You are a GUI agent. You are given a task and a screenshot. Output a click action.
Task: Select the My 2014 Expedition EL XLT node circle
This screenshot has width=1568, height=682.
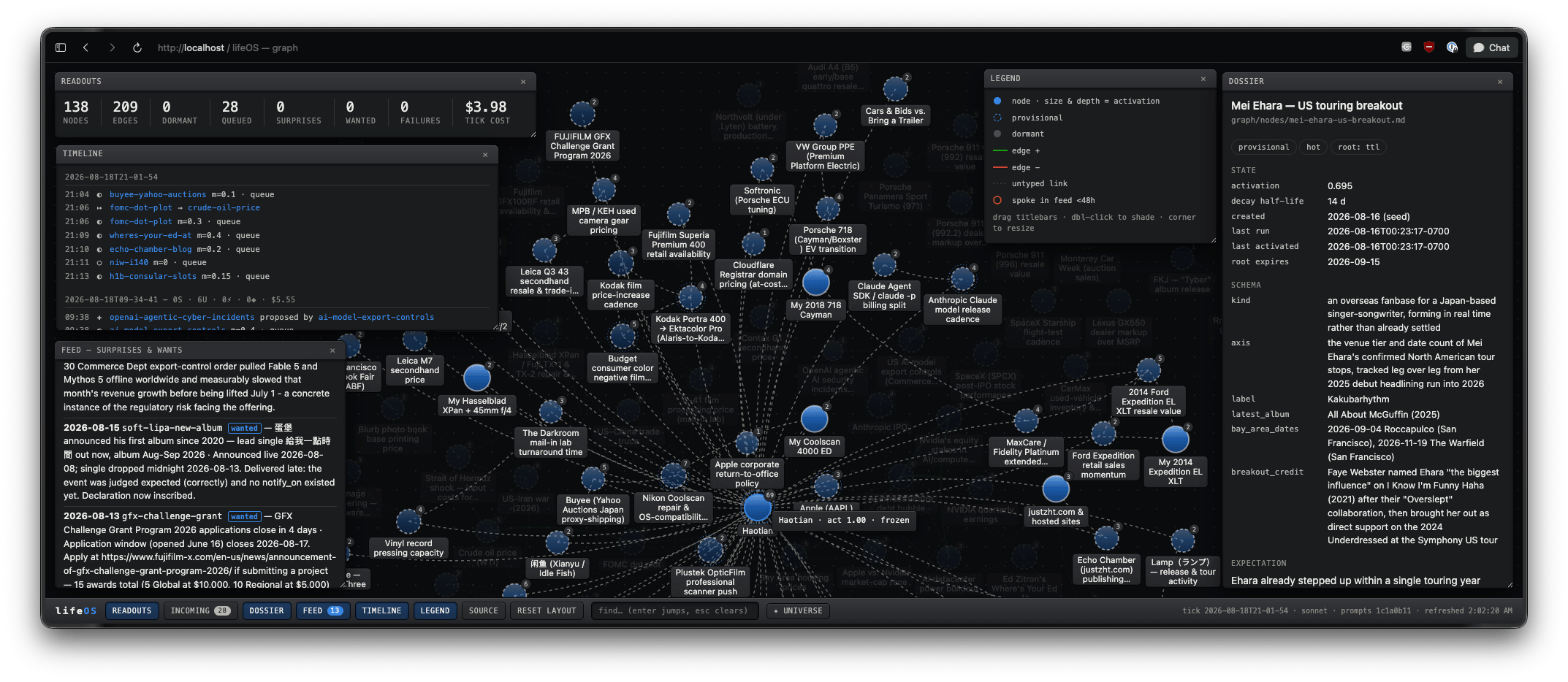1175,440
